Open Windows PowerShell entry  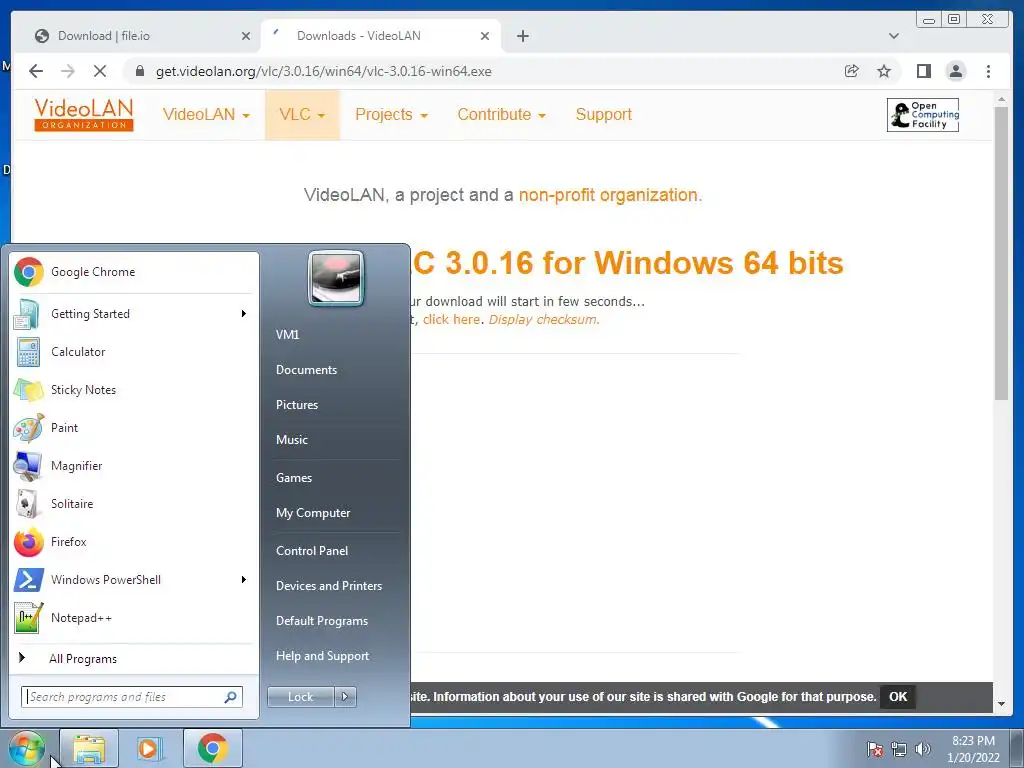(x=134, y=580)
